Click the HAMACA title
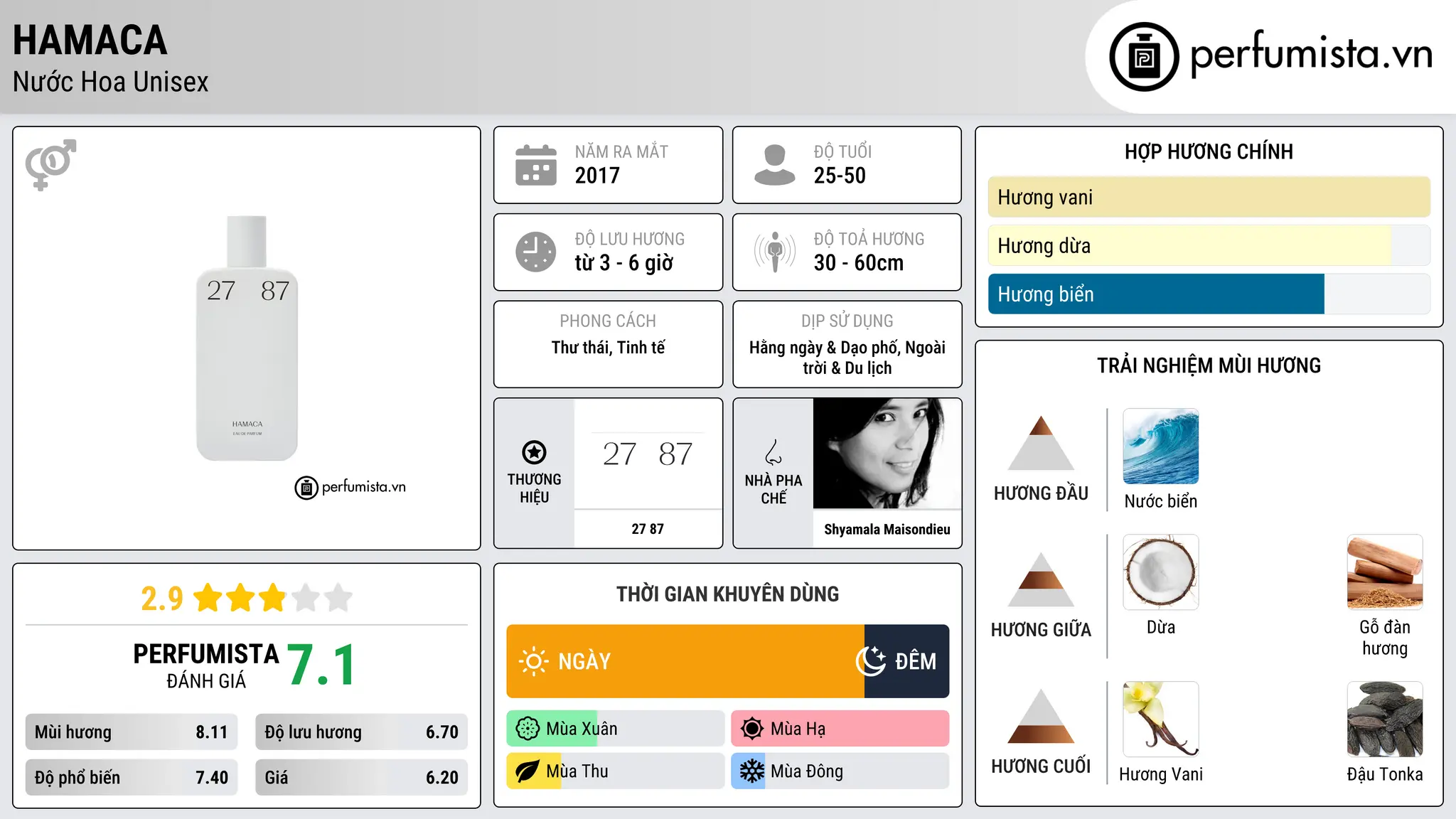This screenshot has width=1456, height=819. tap(90, 40)
